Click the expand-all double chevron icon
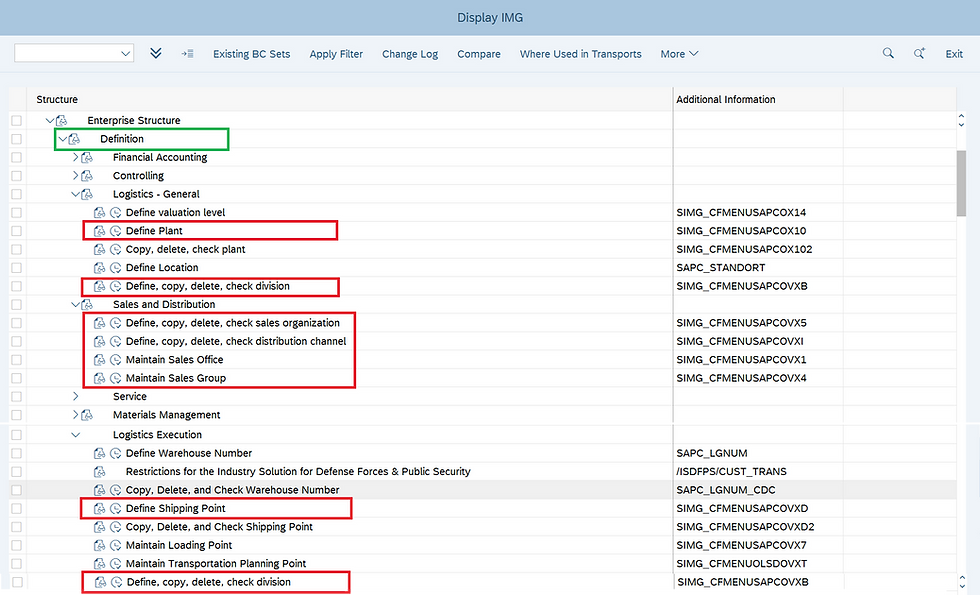 [x=155, y=54]
